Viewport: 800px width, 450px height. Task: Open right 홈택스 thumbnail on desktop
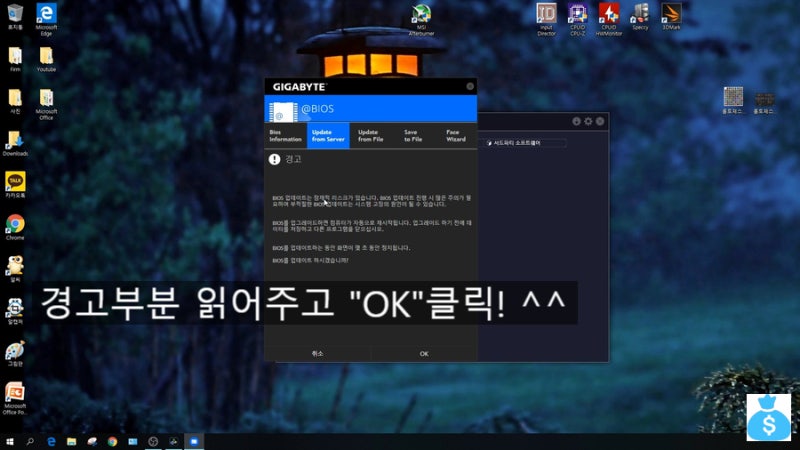pyautogui.click(x=764, y=103)
